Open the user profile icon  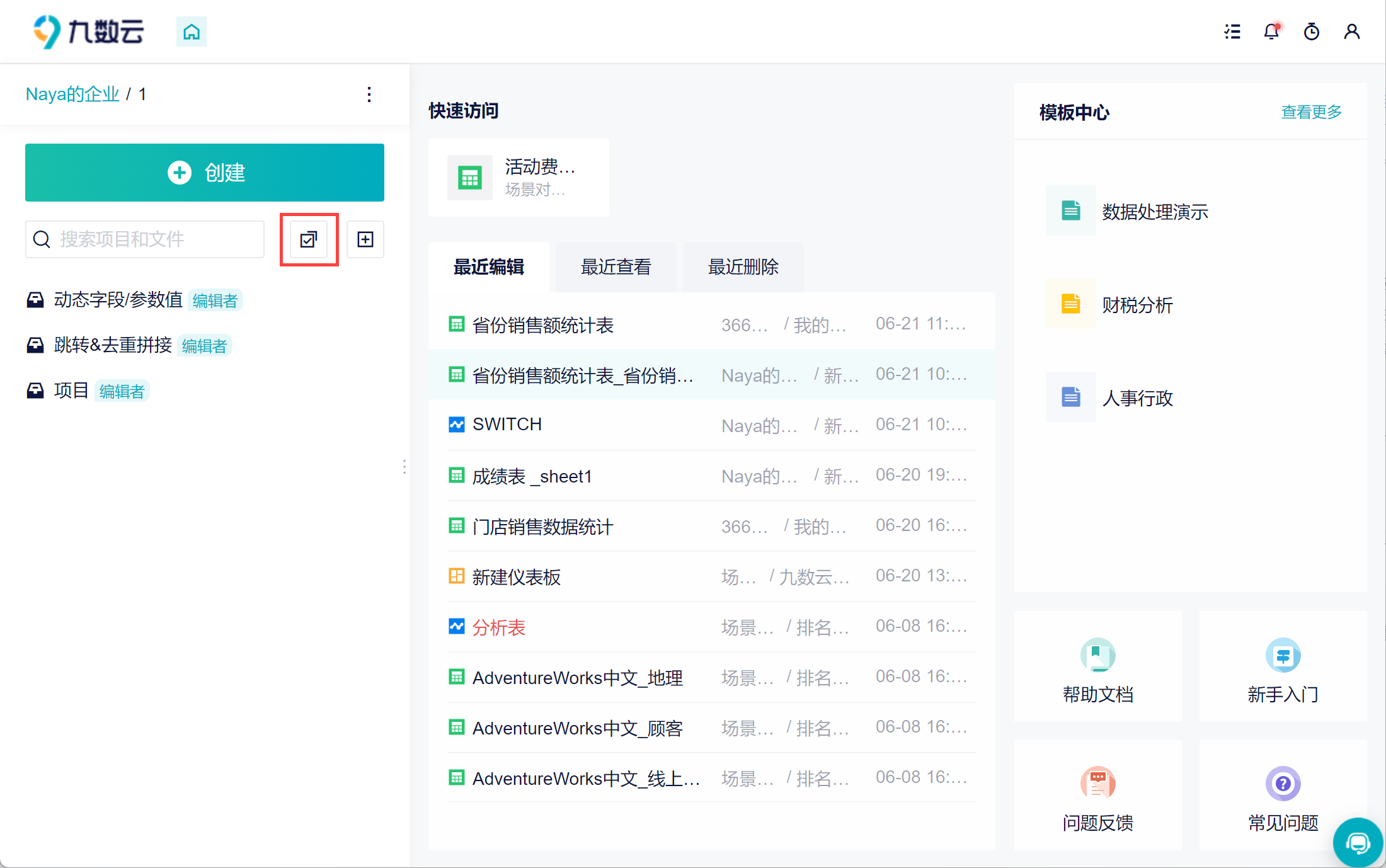point(1351,31)
